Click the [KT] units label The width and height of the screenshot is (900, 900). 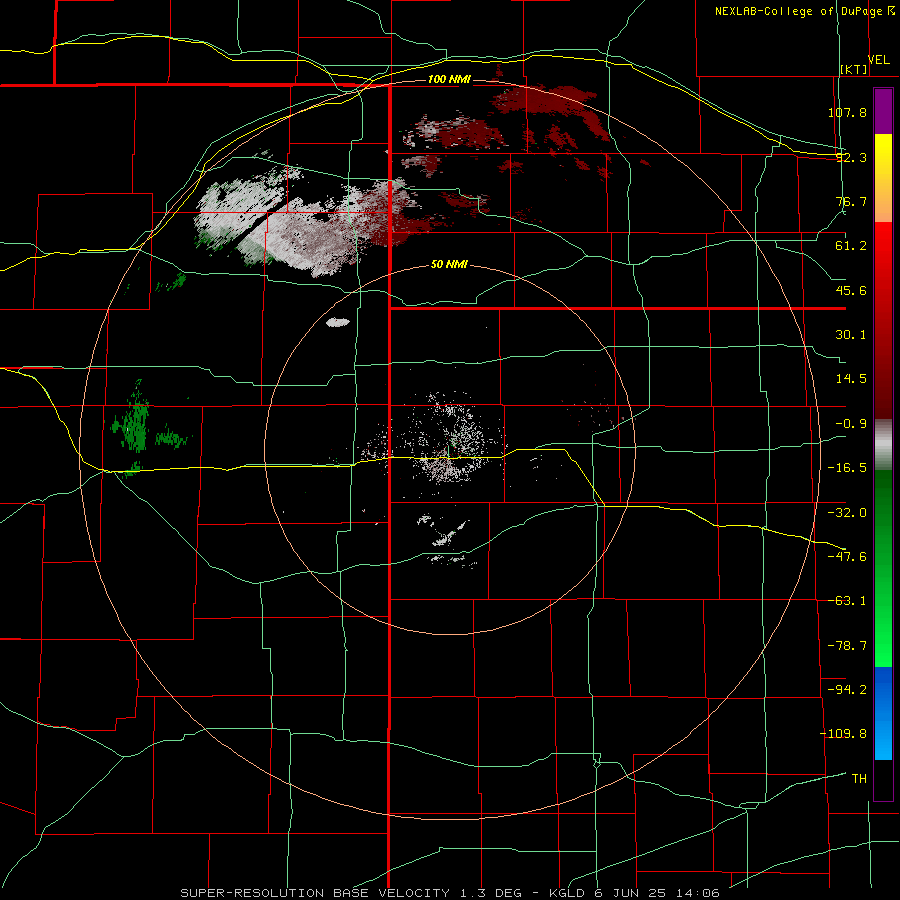pos(854,69)
